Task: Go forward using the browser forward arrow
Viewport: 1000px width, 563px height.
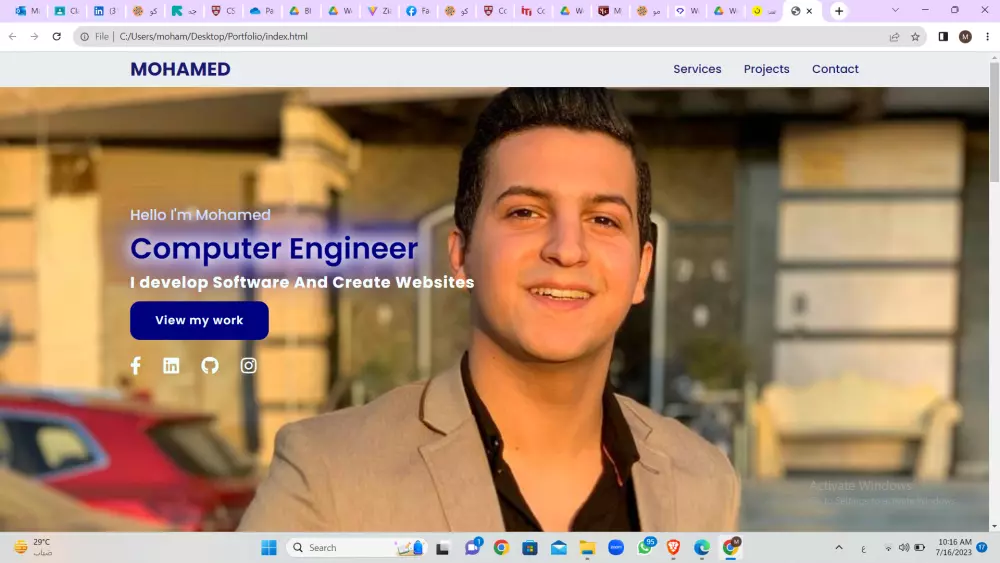Action: click(x=34, y=36)
